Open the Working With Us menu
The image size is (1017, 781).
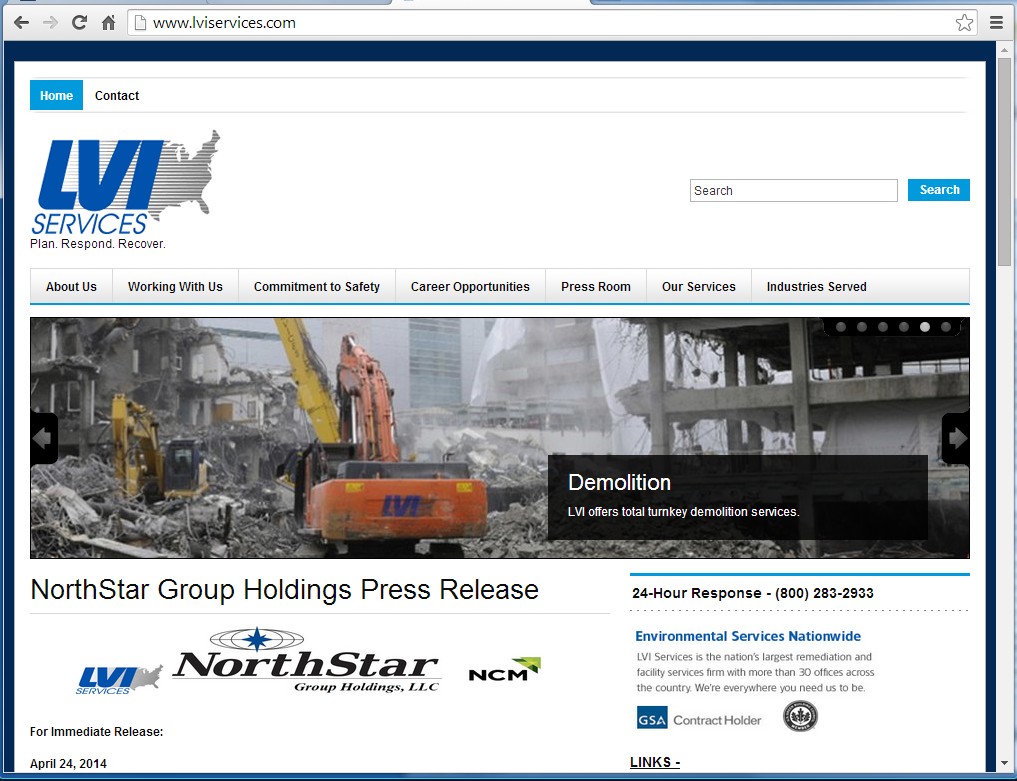[175, 287]
